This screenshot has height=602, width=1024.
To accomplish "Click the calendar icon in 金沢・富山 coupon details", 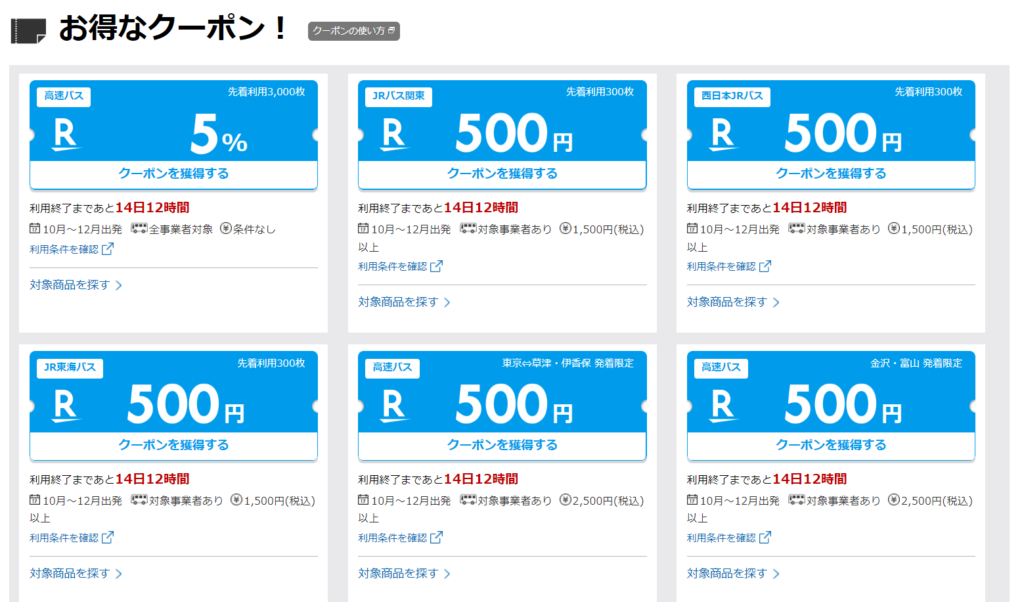I will tap(692, 500).
